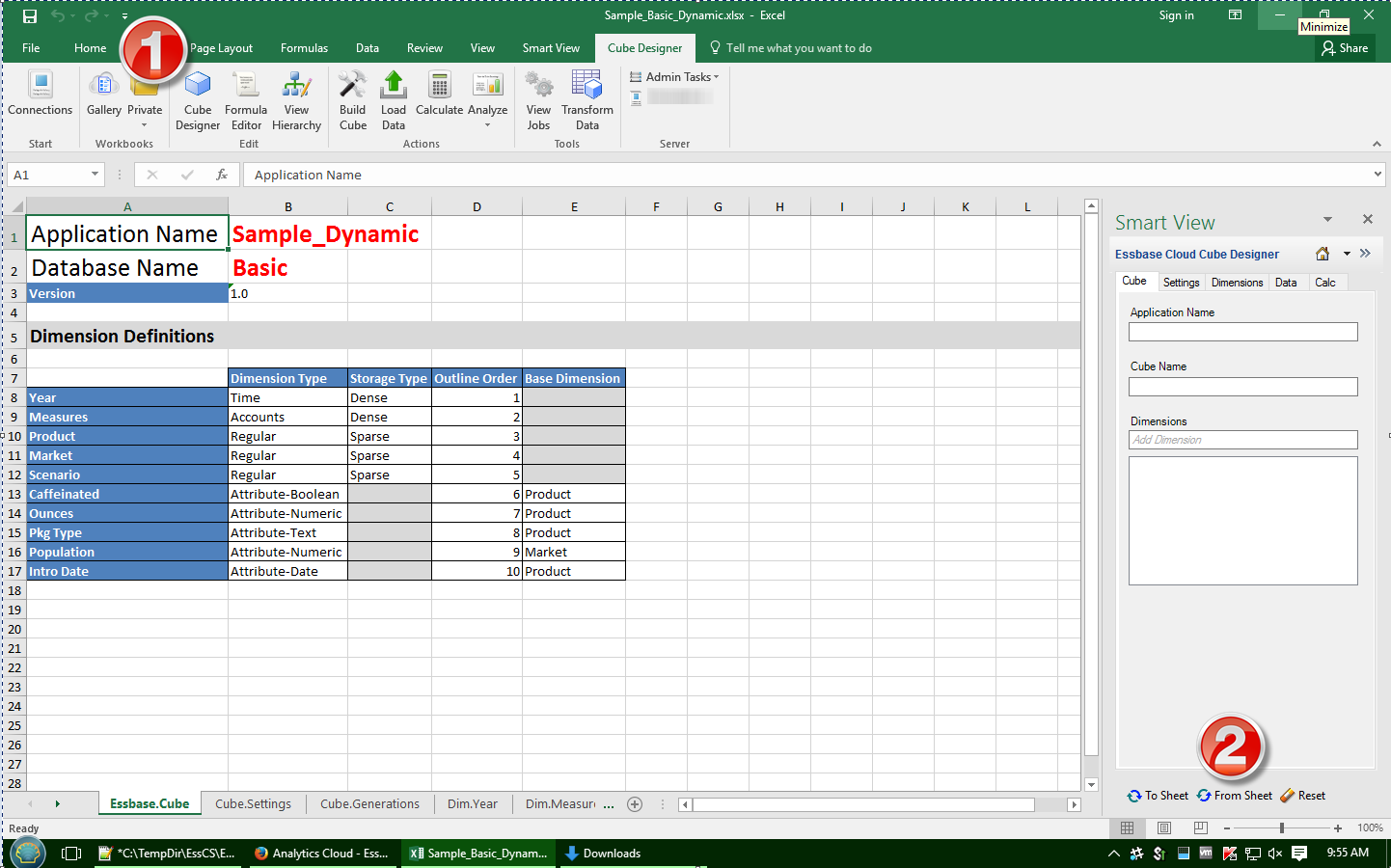Open the Dimensions tab in Cube Designer panel
Viewport: 1391px width, 868px height.
point(1237,283)
